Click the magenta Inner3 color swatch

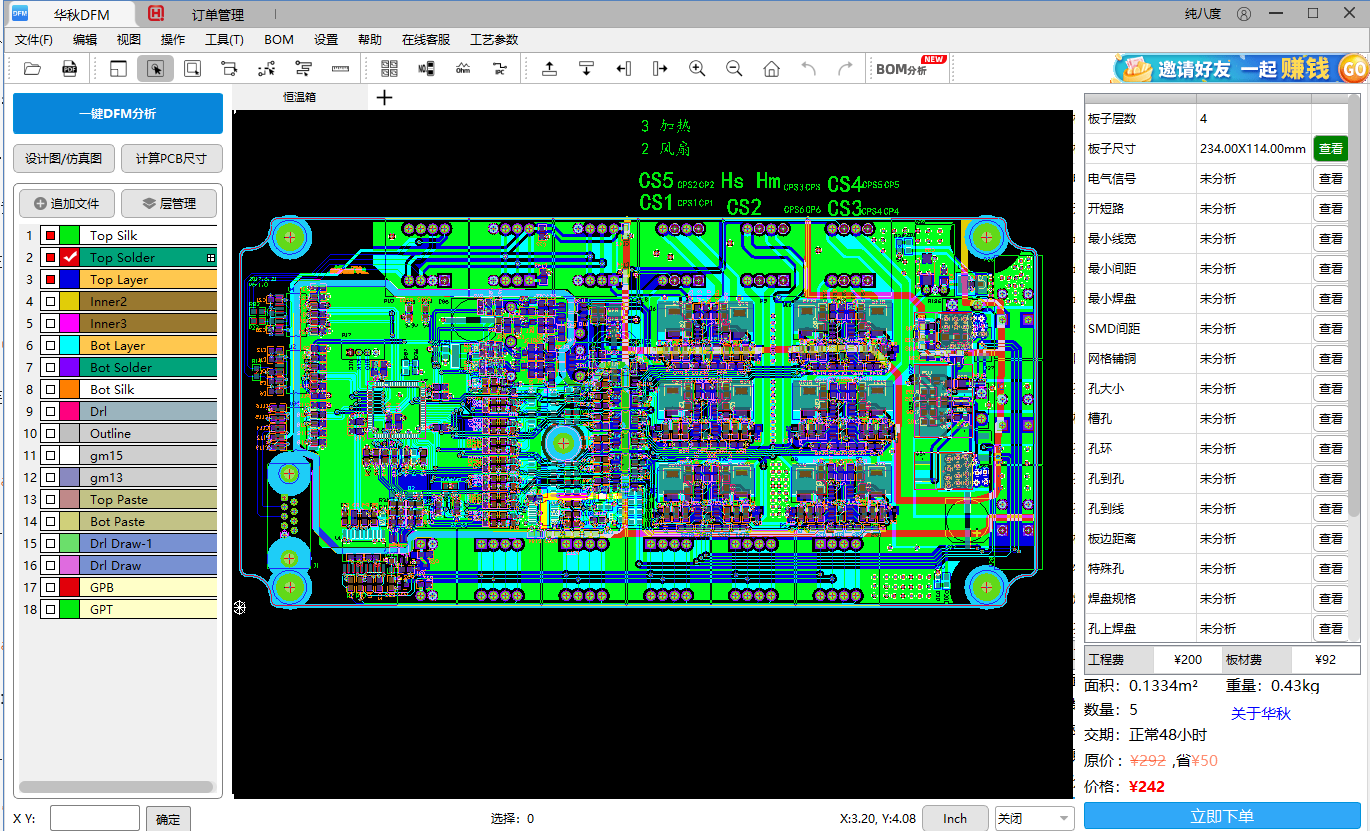pyautogui.click(x=69, y=323)
